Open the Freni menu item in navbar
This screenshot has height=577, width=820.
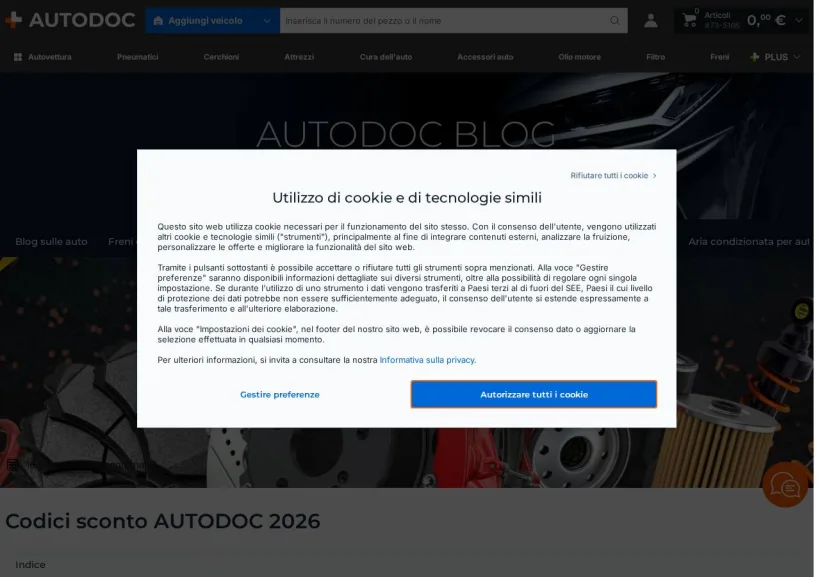coord(720,57)
